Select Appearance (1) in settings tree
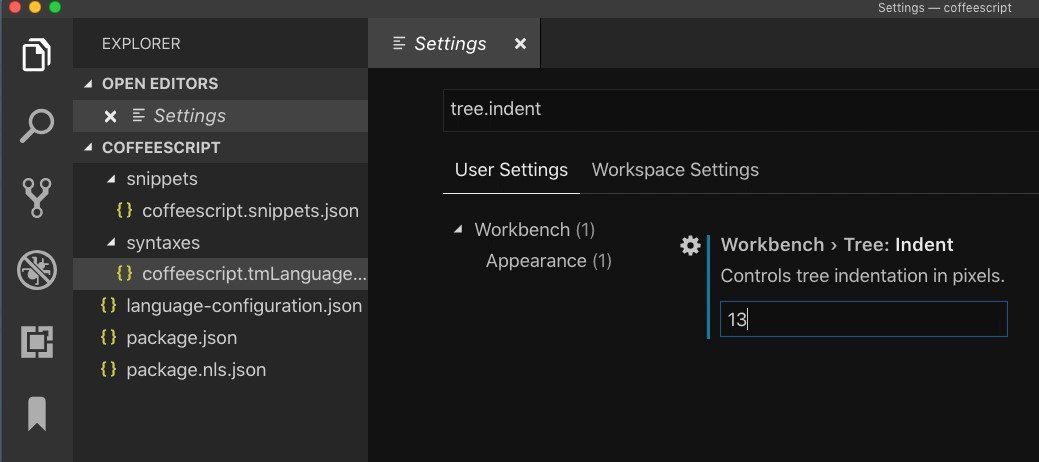The width and height of the screenshot is (1039, 462). 548,261
